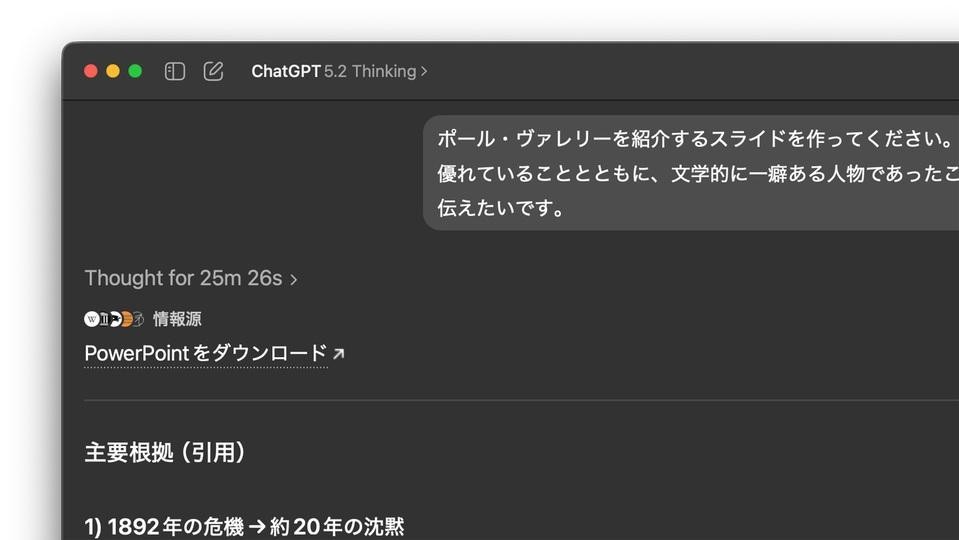Click the chevron after '5.2 Thinking'

click(424, 71)
